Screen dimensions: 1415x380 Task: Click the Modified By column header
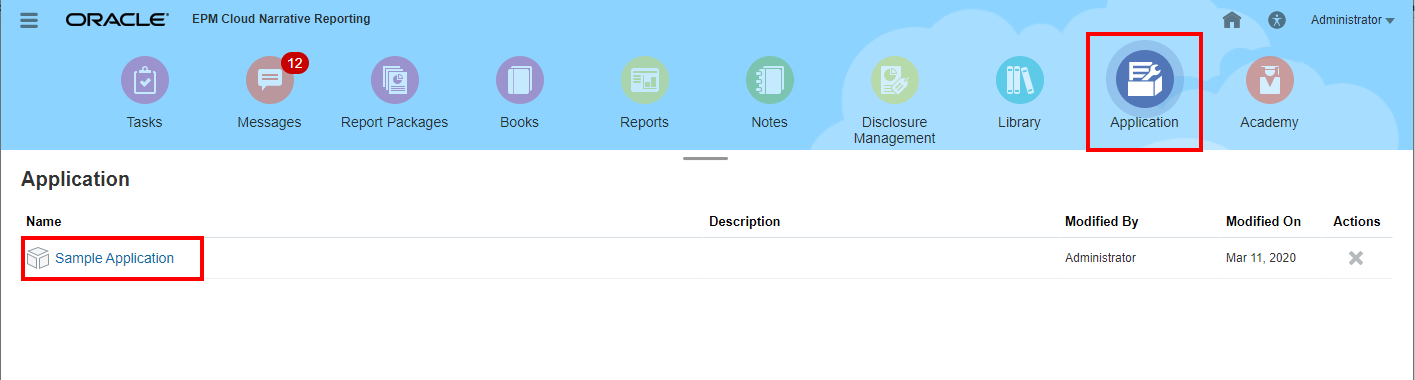point(1101,221)
